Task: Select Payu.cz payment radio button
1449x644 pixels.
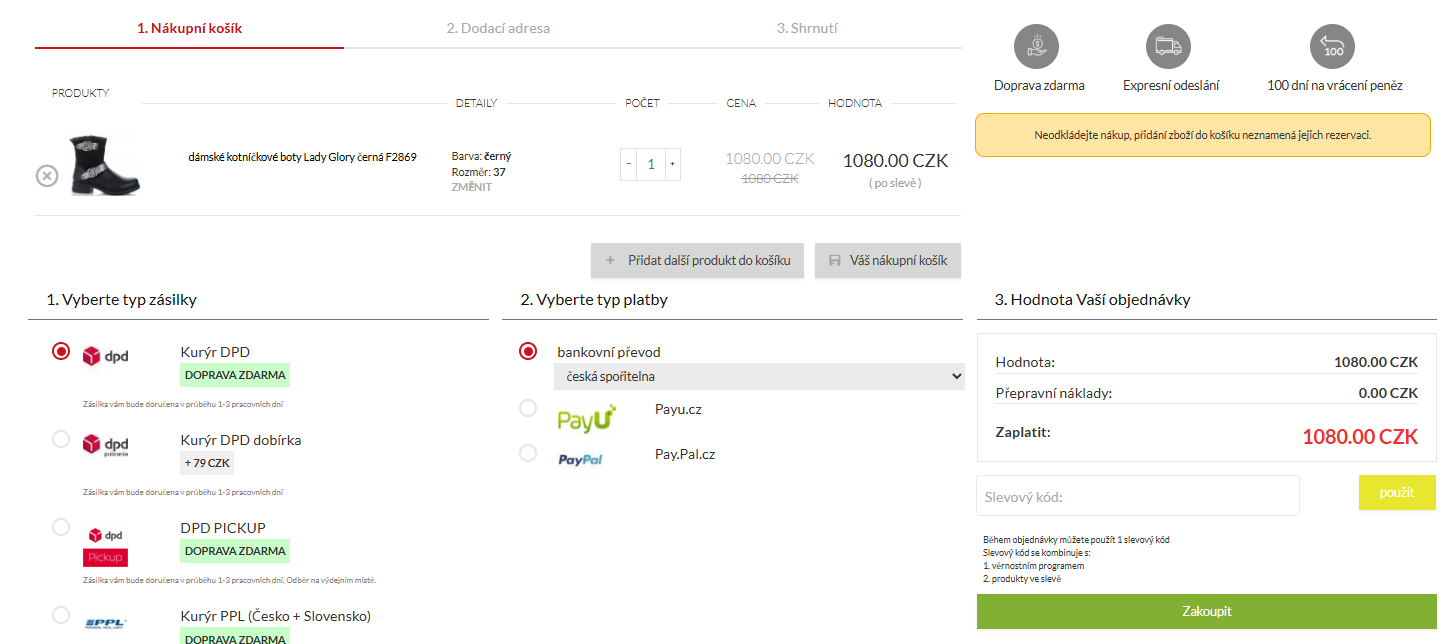Action: pyautogui.click(x=528, y=408)
